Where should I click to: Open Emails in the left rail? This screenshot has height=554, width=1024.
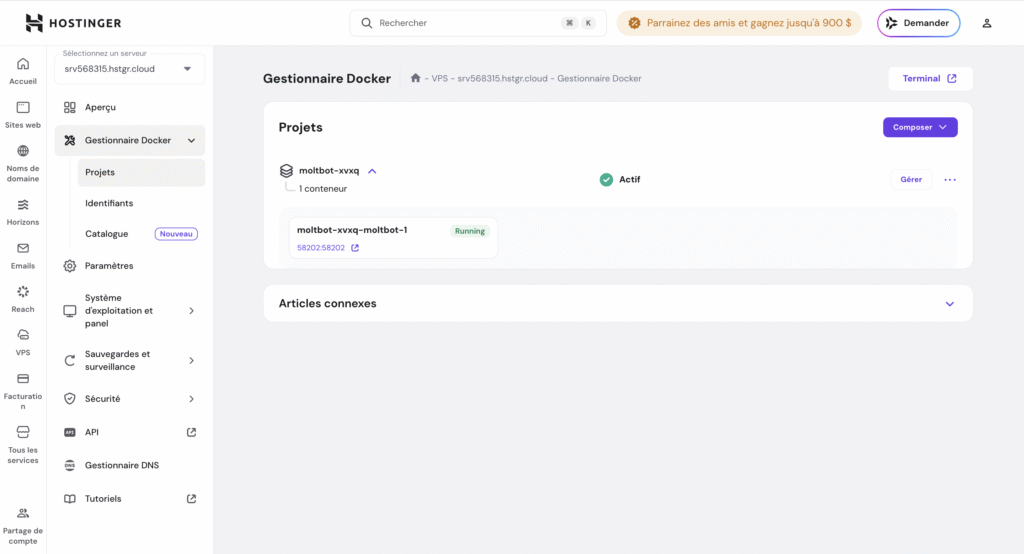point(23,256)
